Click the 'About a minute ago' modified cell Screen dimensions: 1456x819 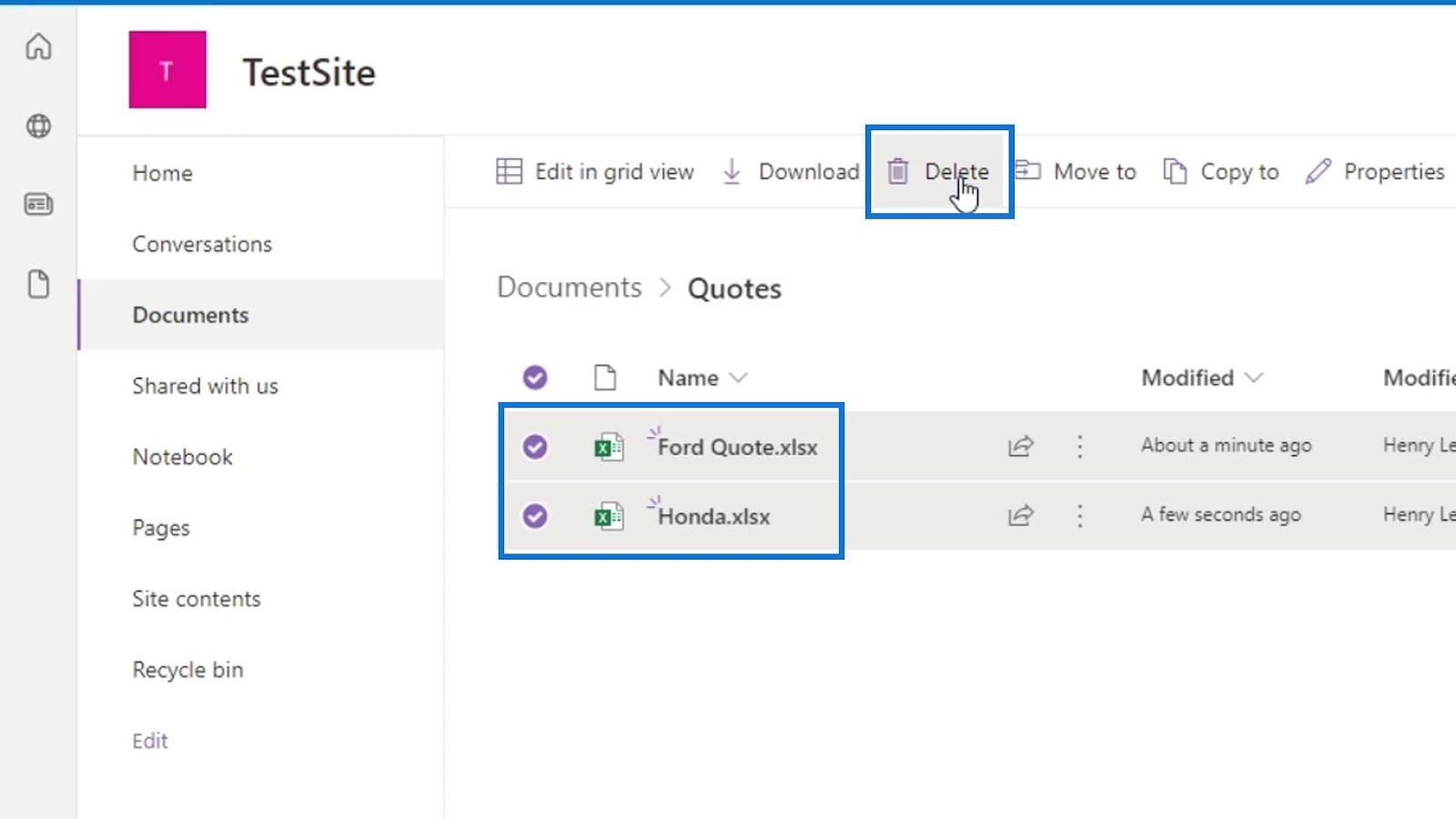[x=1226, y=445]
